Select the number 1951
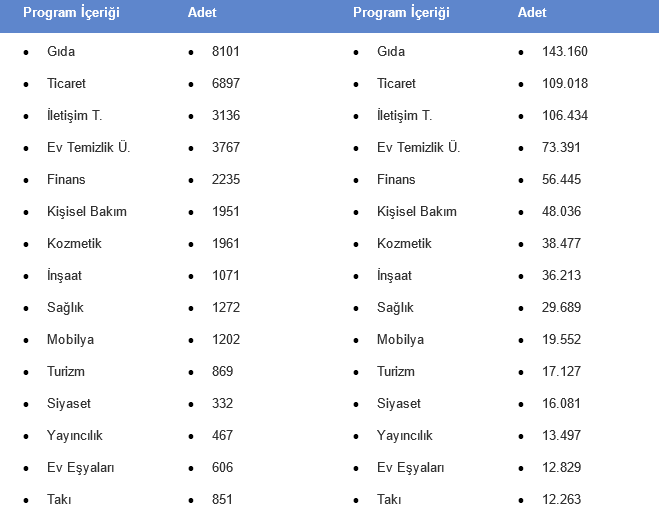Image resolution: width=659 pixels, height=530 pixels. (226, 211)
